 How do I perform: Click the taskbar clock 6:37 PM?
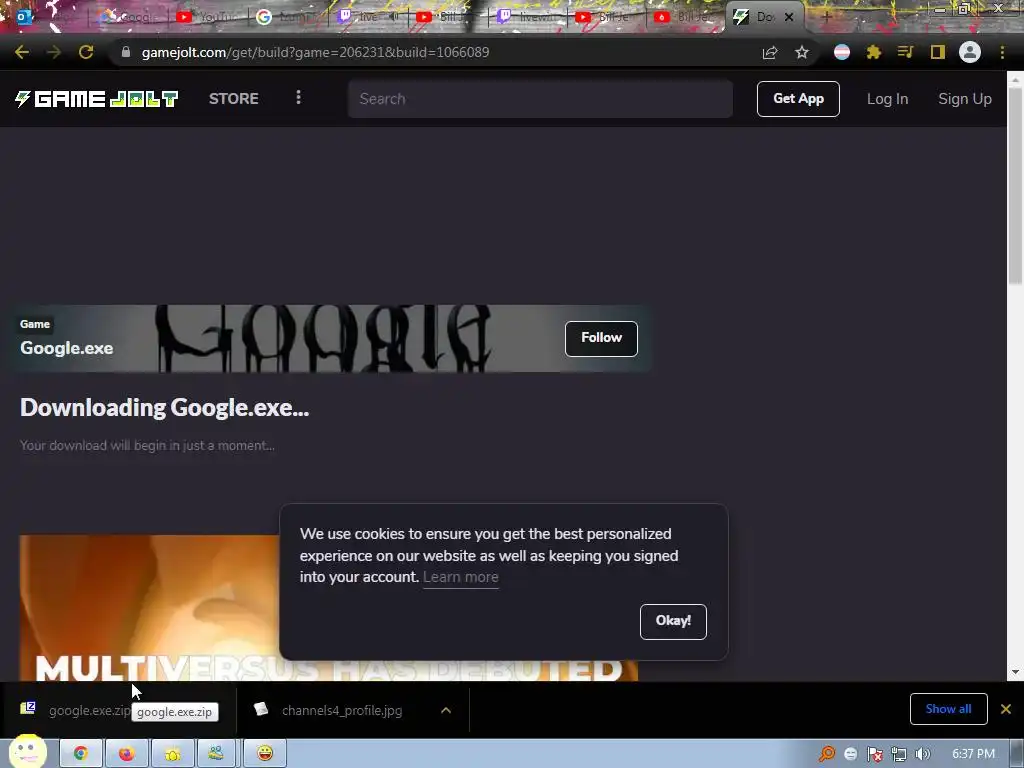[x=973, y=754]
